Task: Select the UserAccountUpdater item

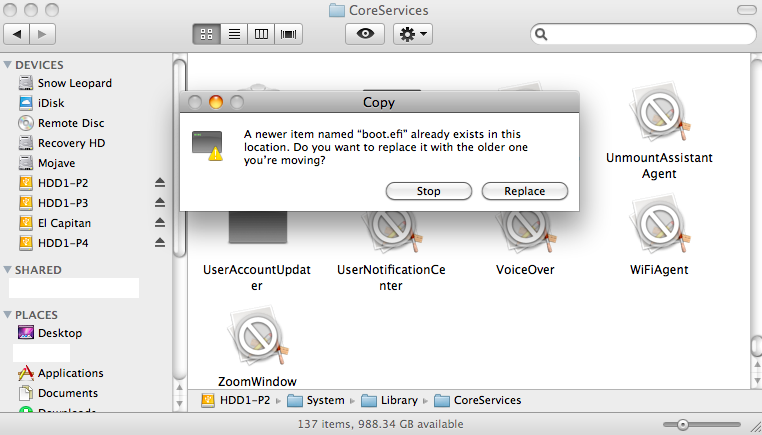Action: coord(257,250)
